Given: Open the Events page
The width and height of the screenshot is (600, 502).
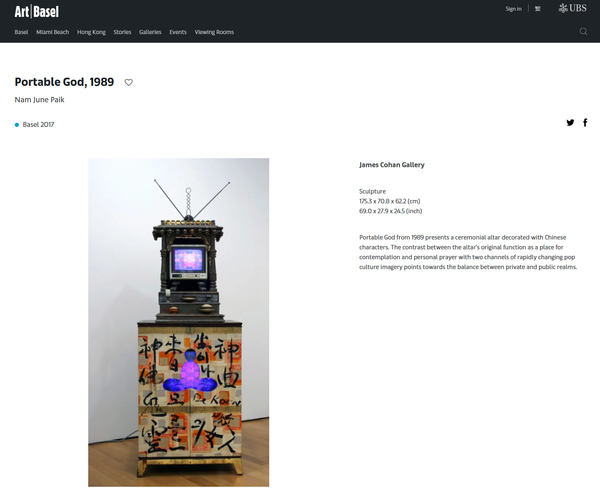Looking at the screenshot, I should coord(178,32).
